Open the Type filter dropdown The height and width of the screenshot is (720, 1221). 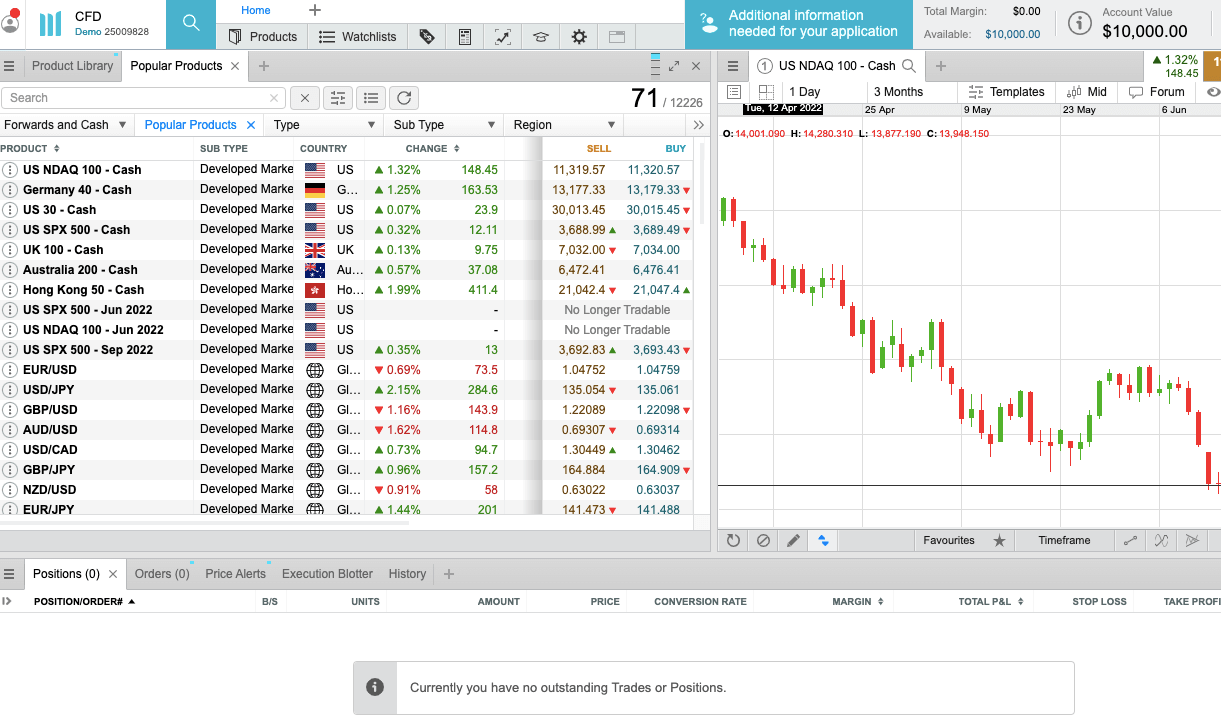(323, 125)
